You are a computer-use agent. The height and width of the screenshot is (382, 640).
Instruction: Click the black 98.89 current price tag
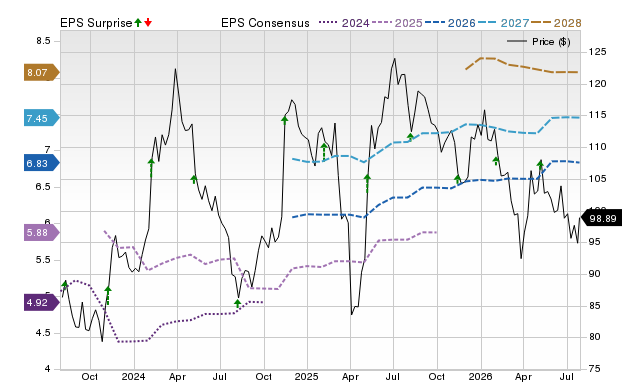601,218
